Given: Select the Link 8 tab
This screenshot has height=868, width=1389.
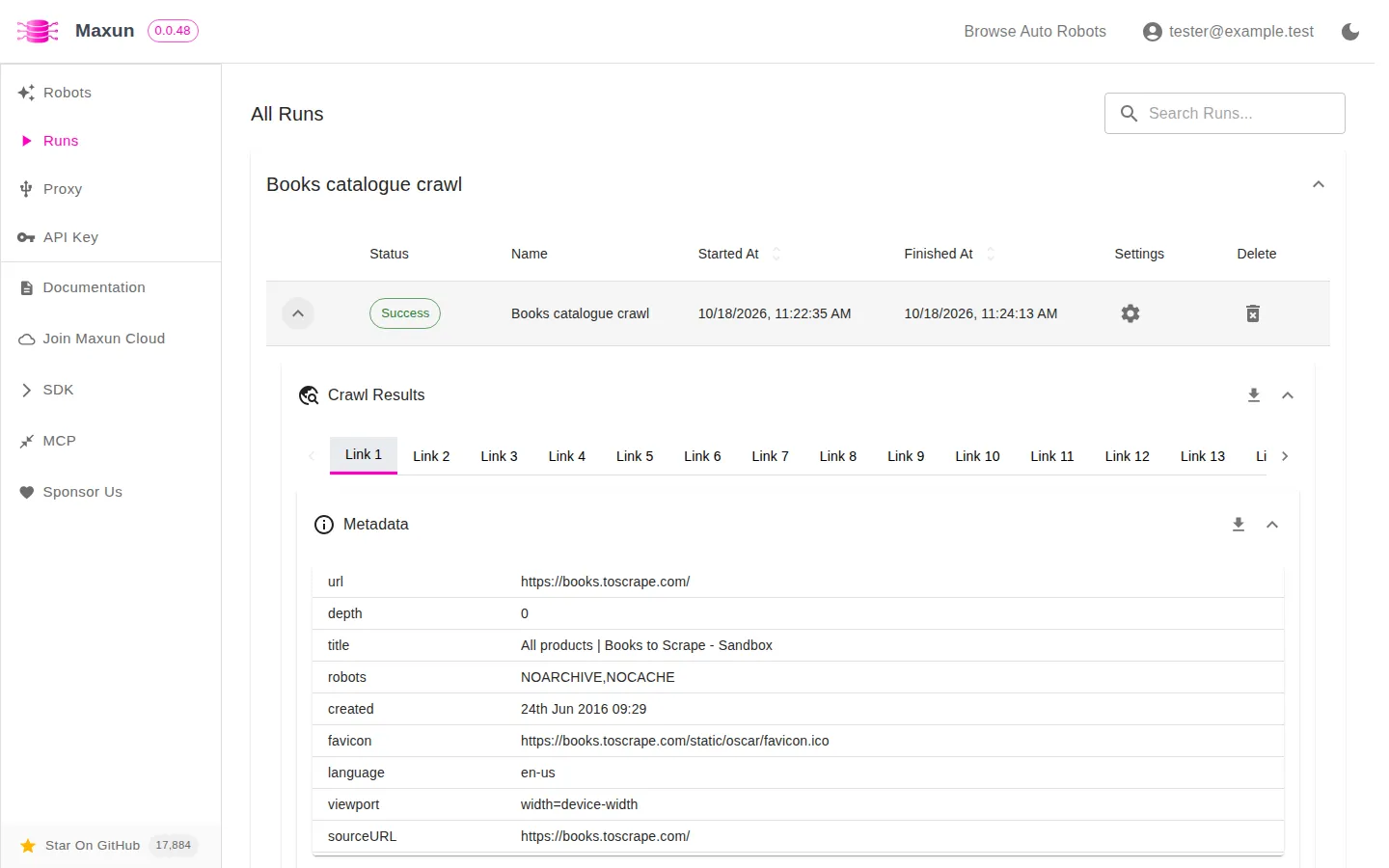Looking at the screenshot, I should pos(838,456).
